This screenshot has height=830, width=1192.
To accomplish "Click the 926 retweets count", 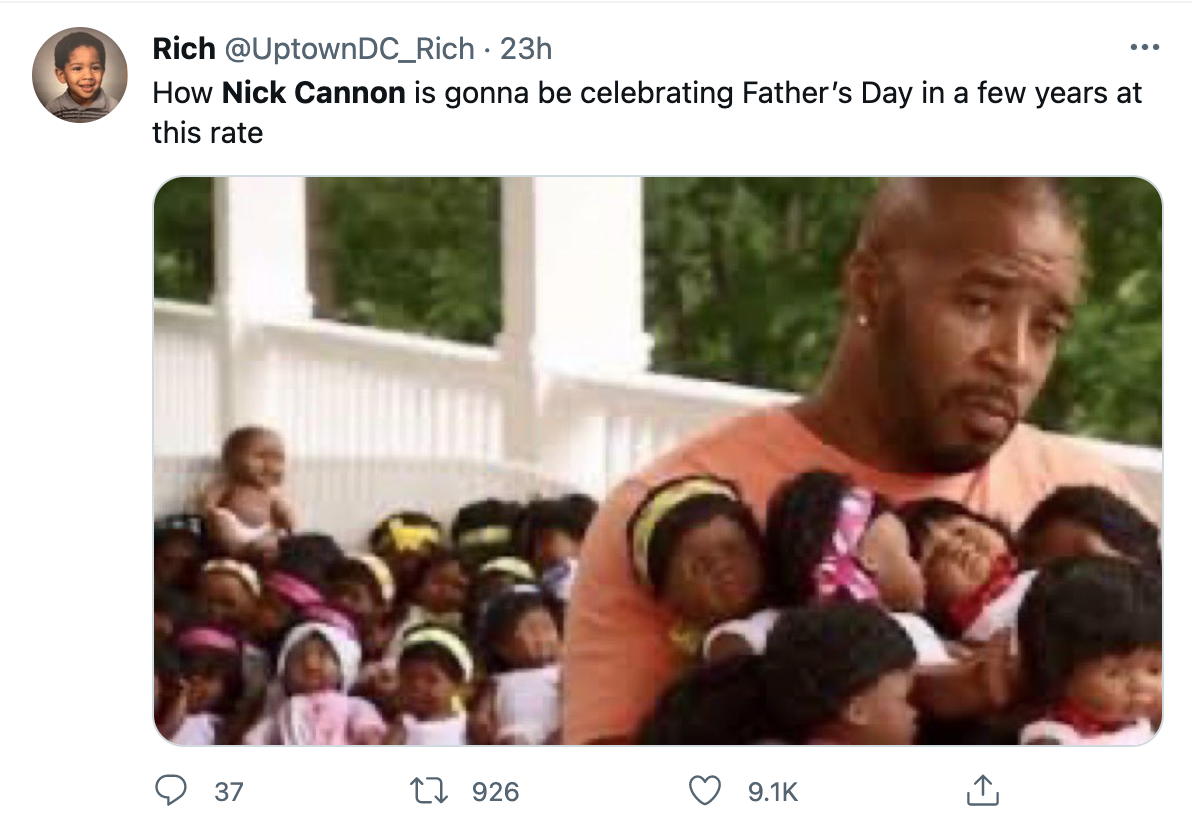I will coord(496,792).
